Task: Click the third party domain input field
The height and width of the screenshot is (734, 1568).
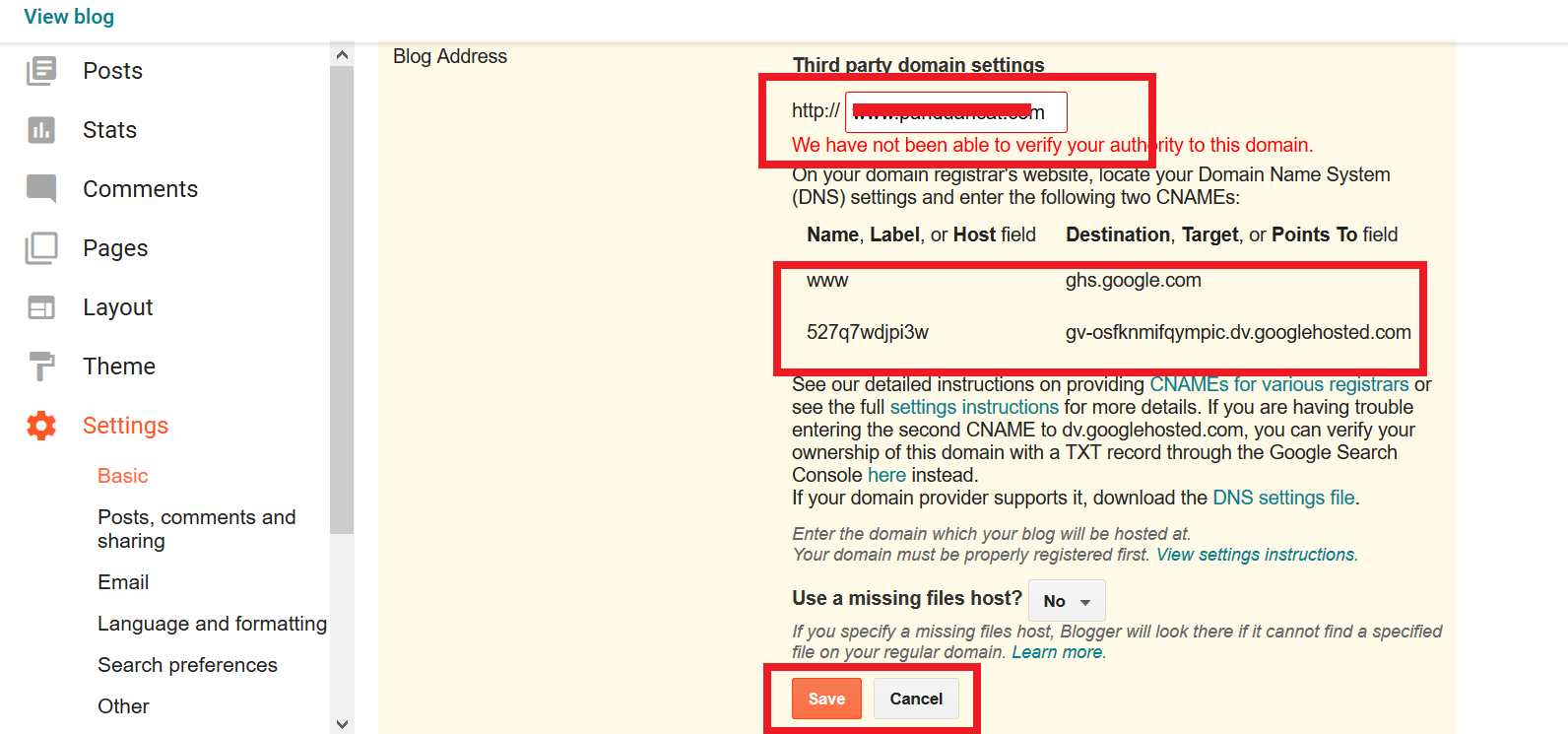Action: coord(955,112)
